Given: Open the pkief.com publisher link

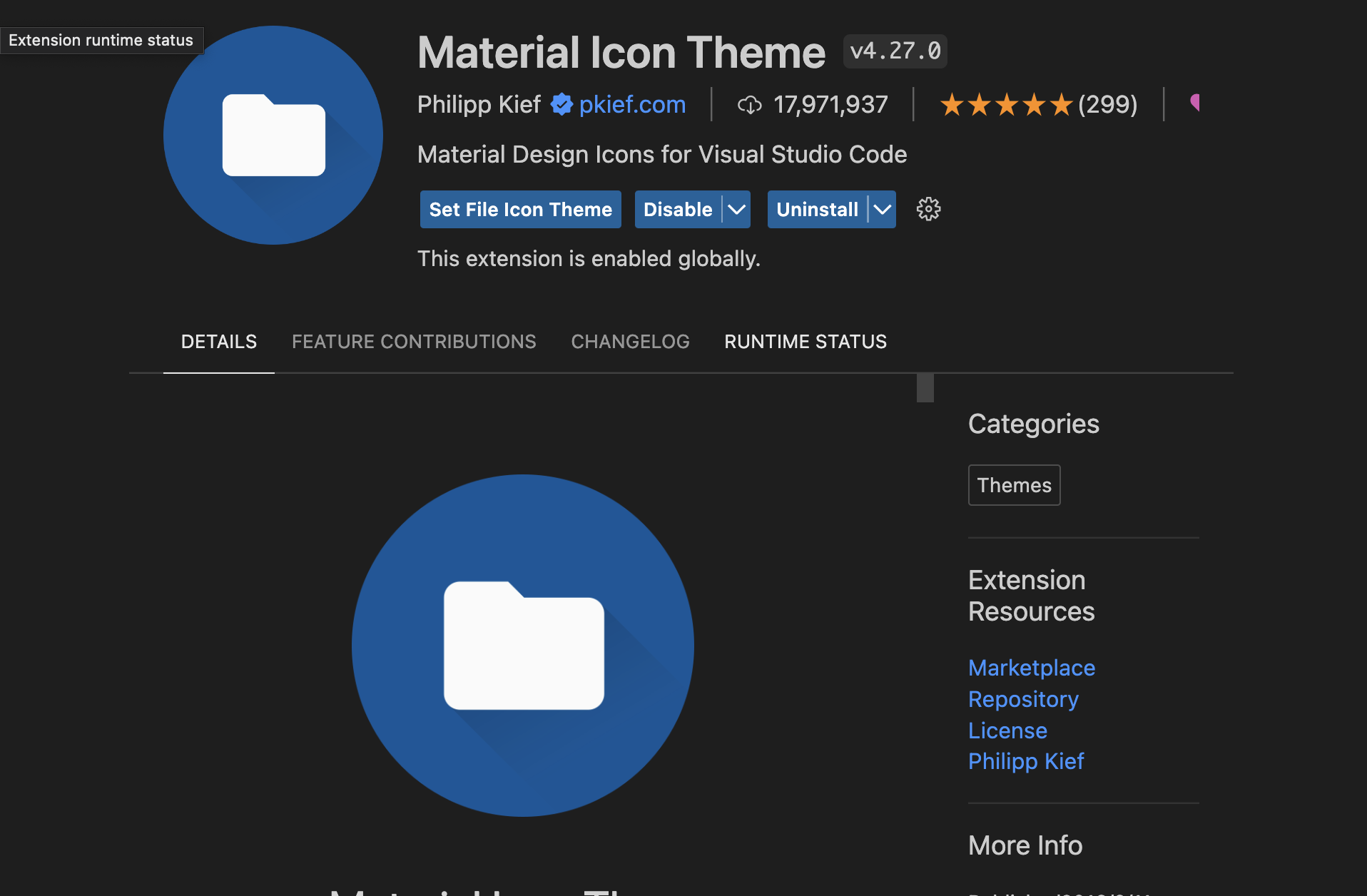Looking at the screenshot, I should coord(632,105).
